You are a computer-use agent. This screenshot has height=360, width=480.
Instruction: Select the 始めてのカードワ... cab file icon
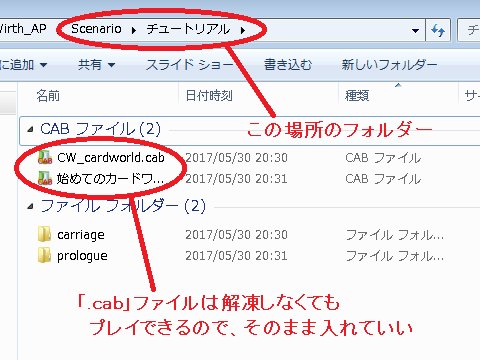[x=45, y=178]
